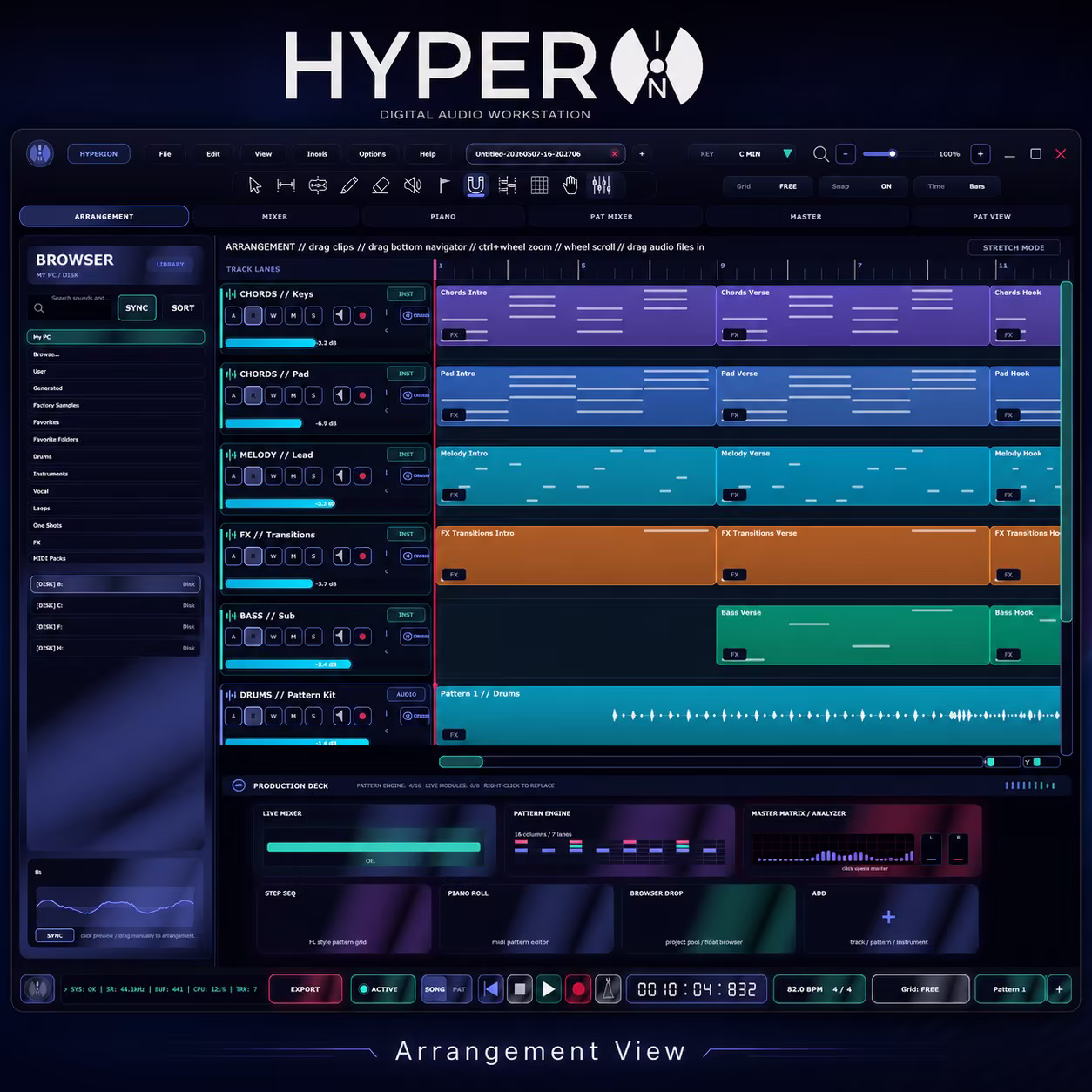The image size is (1092, 1092).
Task: Open the Edit menu
Action: [x=213, y=154]
